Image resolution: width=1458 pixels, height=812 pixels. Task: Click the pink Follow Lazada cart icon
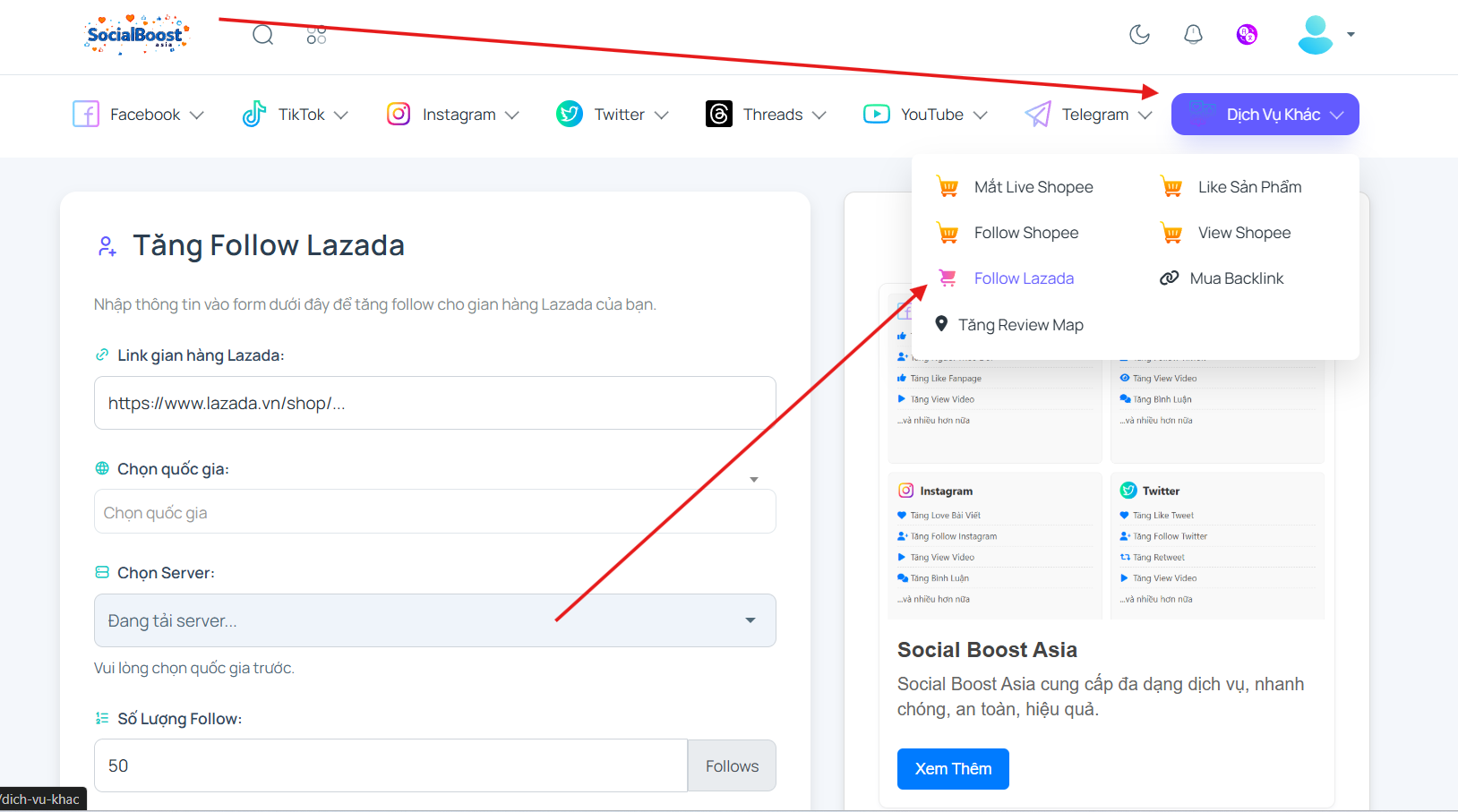coord(948,278)
